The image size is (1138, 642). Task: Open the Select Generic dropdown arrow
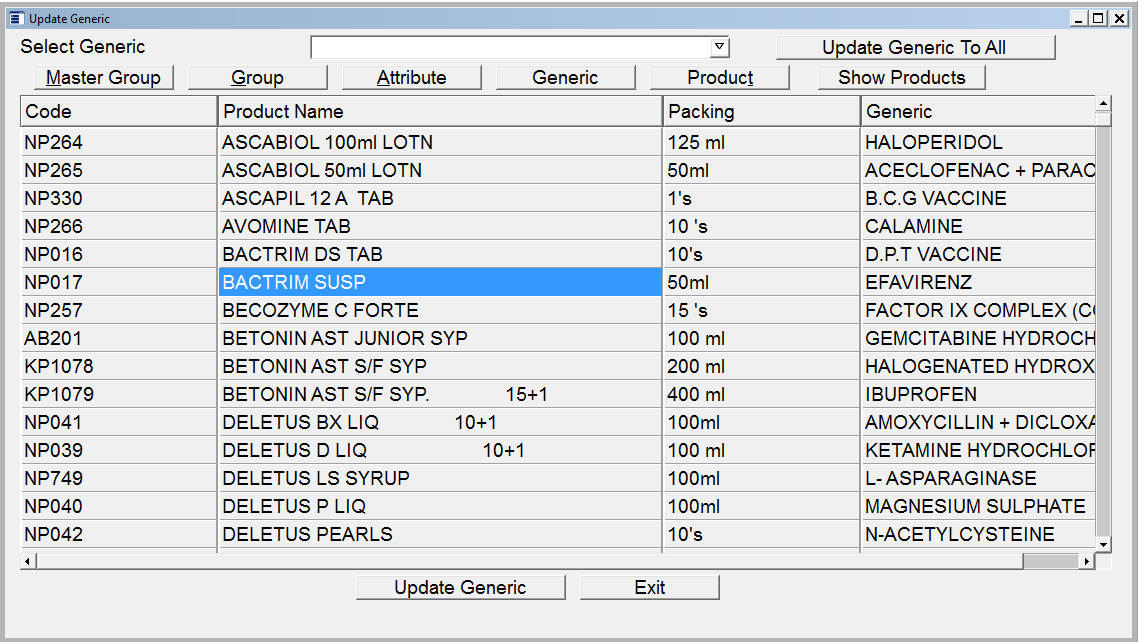point(719,47)
